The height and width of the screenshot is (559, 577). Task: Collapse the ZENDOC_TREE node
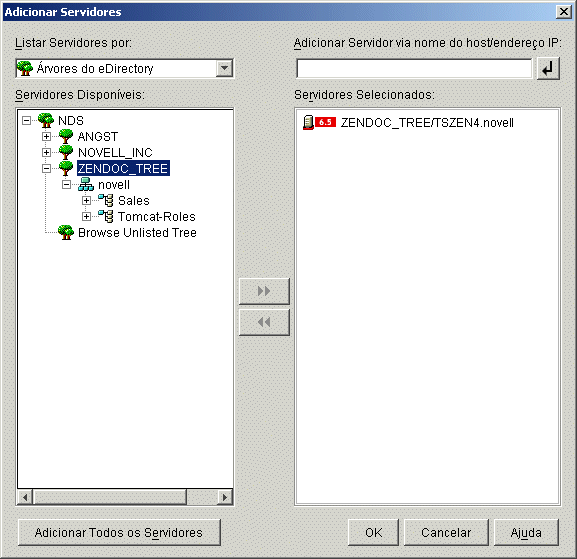point(46,169)
